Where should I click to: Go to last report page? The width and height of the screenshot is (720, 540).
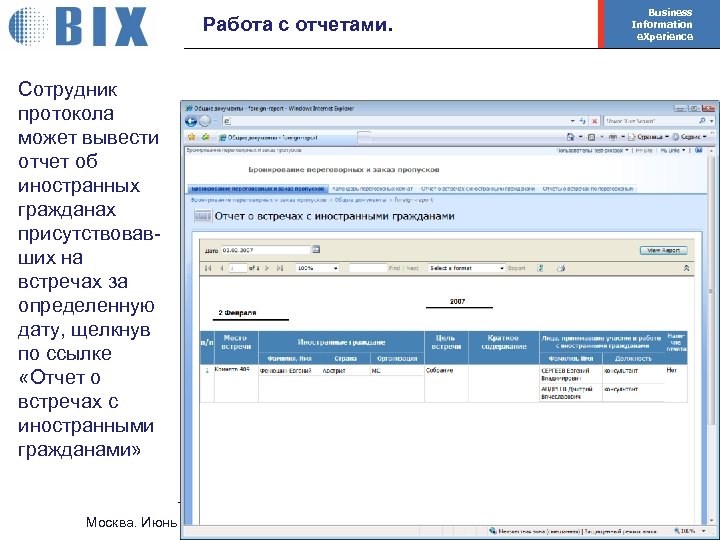click(x=280, y=268)
